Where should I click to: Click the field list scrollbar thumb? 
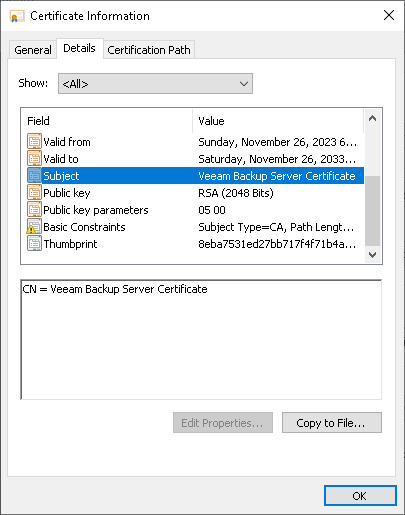coord(373,211)
